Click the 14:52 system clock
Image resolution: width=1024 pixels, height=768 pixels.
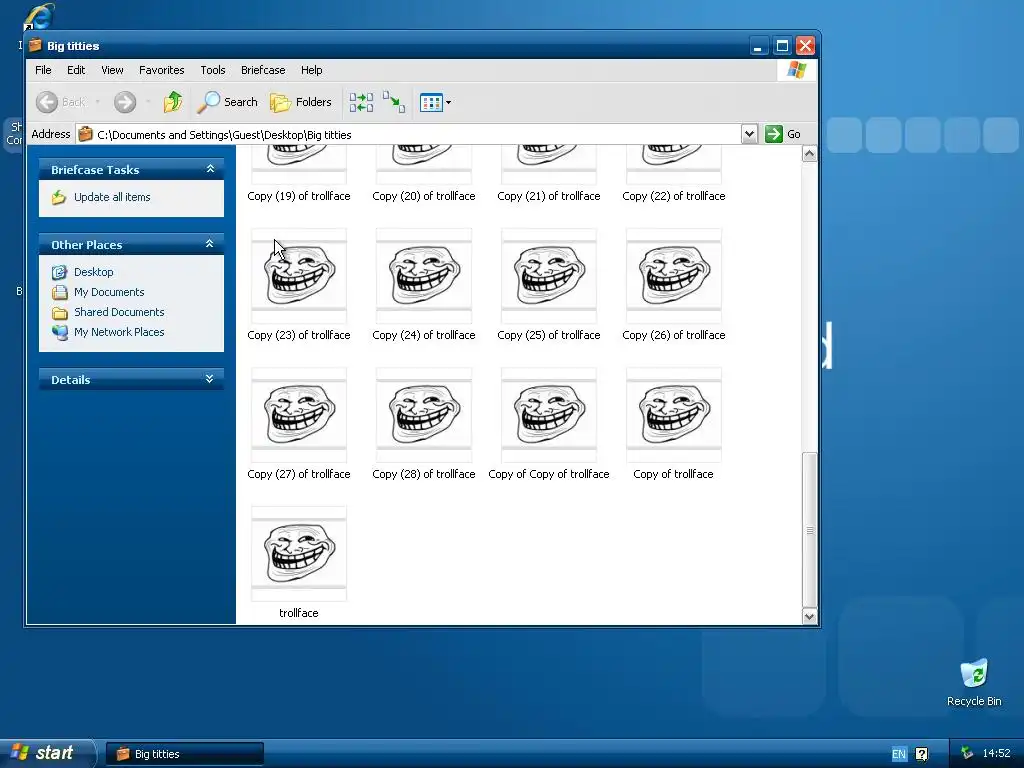tap(997, 754)
